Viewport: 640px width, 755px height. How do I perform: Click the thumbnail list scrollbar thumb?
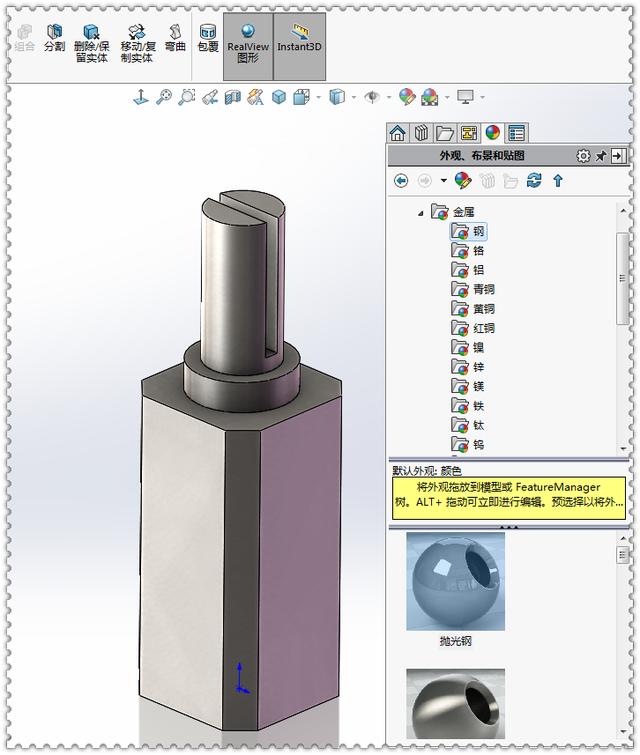623,555
